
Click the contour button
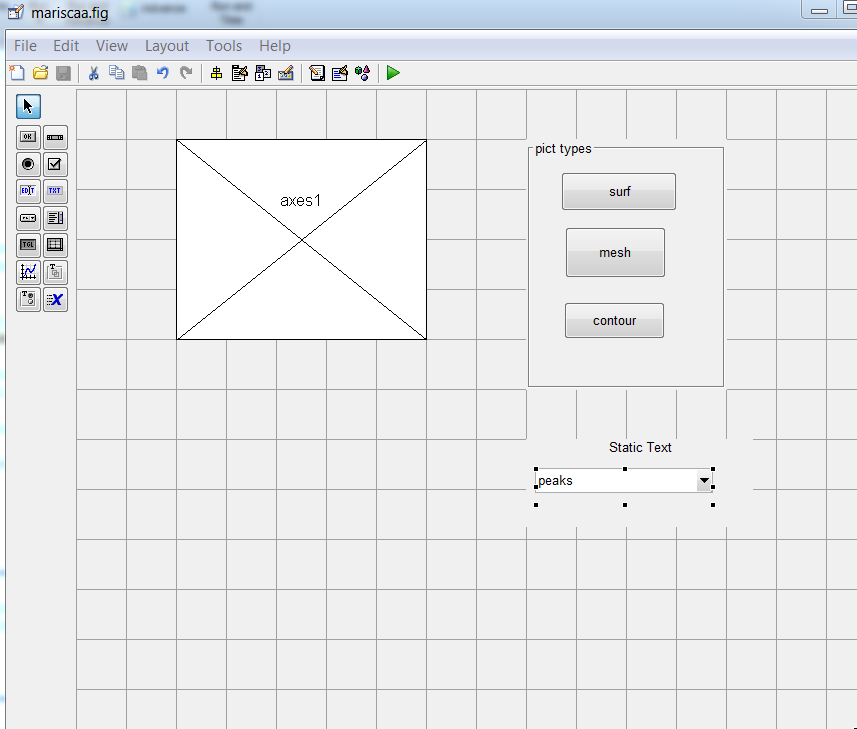(x=614, y=320)
